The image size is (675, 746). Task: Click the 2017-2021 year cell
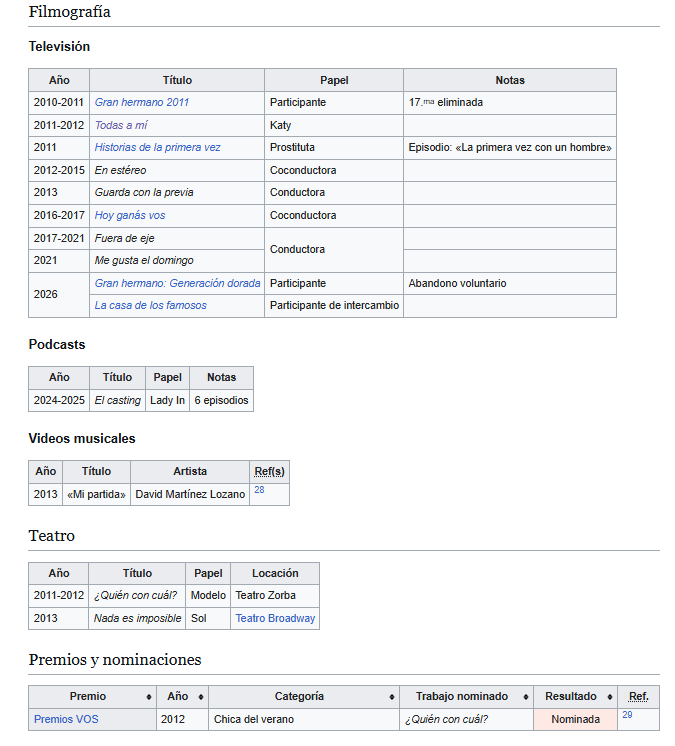tap(59, 238)
